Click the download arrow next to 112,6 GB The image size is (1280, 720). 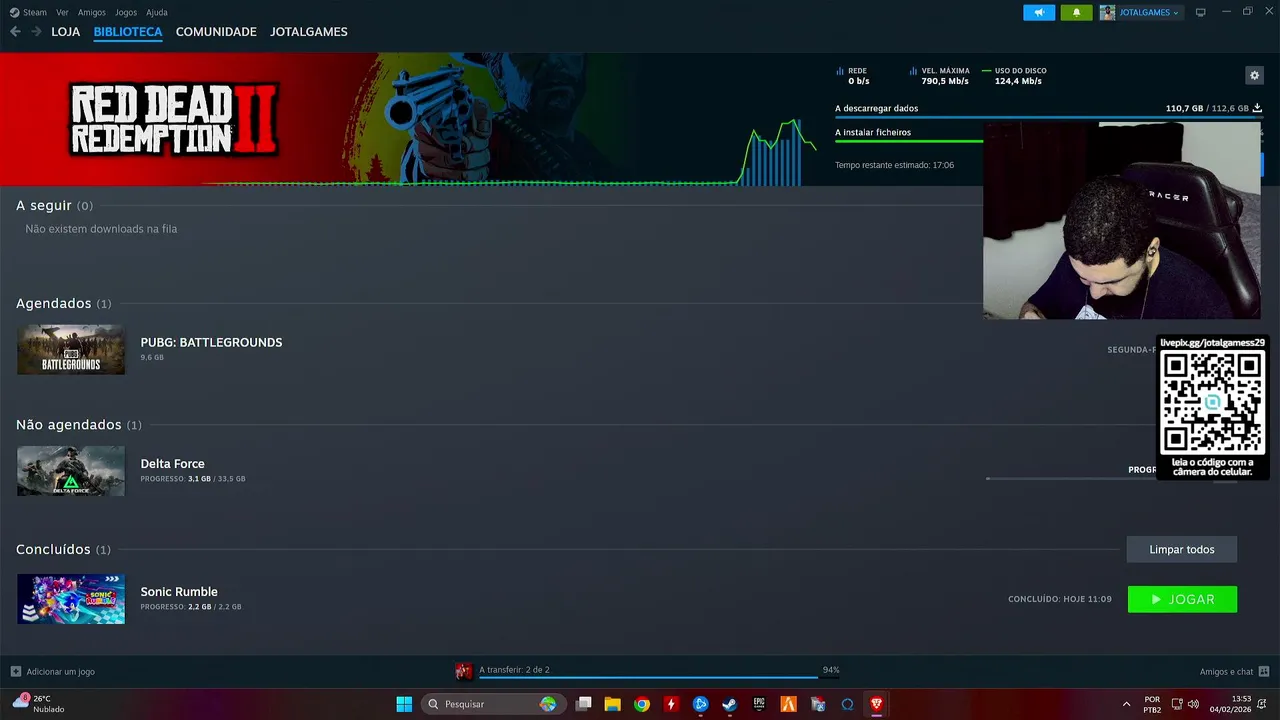1257,108
